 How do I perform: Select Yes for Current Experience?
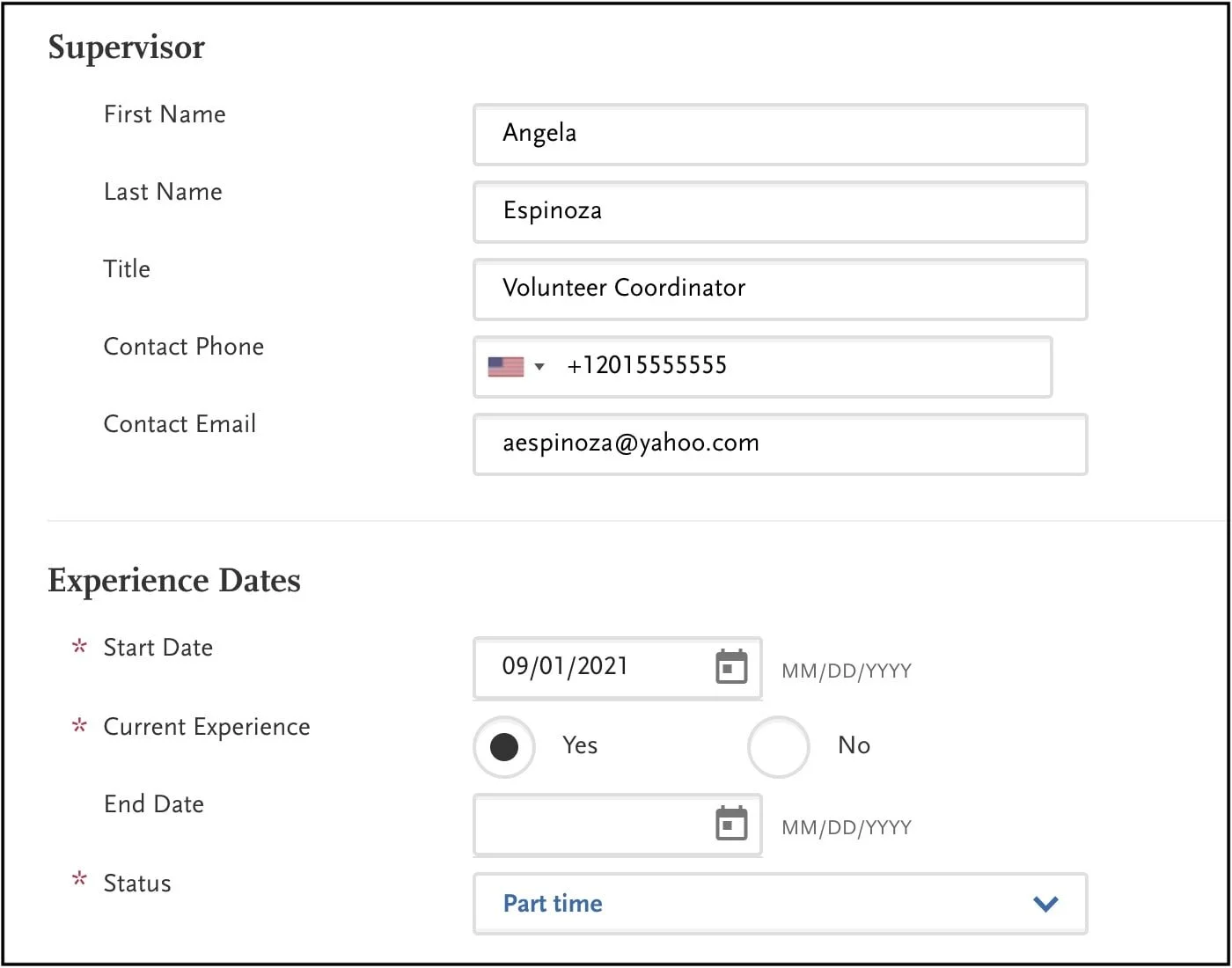(504, 747)
